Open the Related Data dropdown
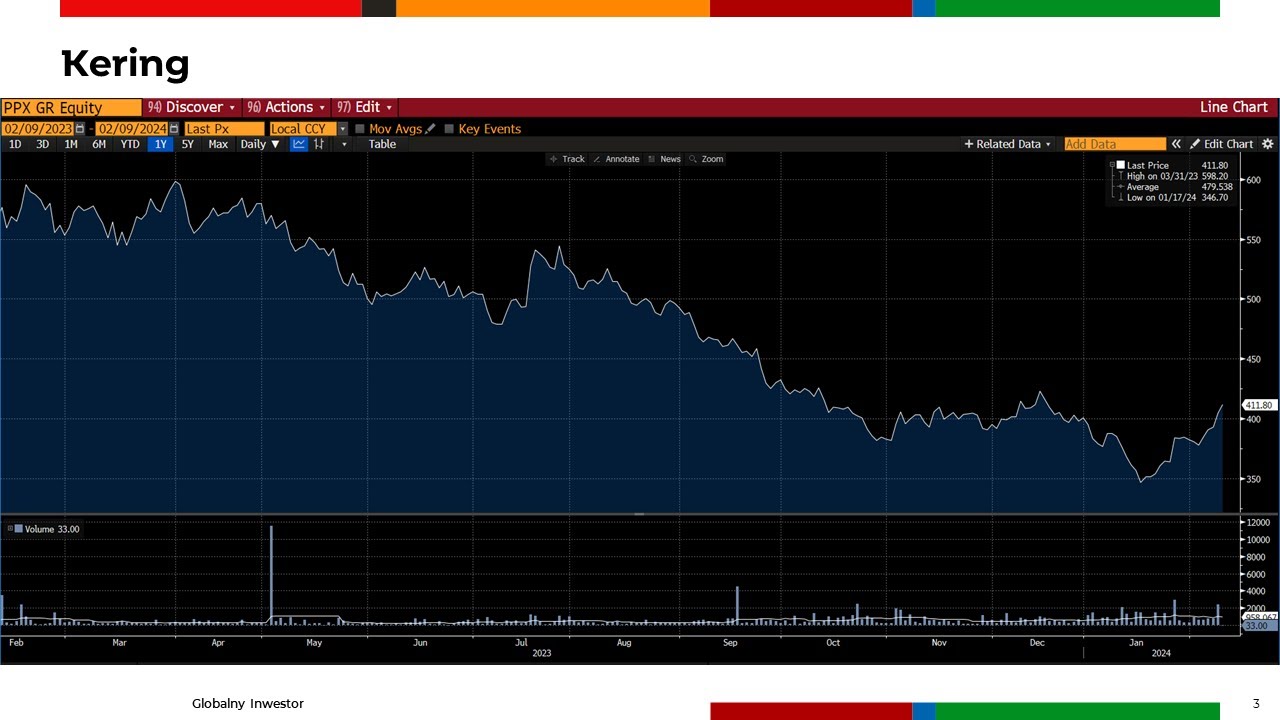Screen dimensions: 1280x720 coord(1008,144)
